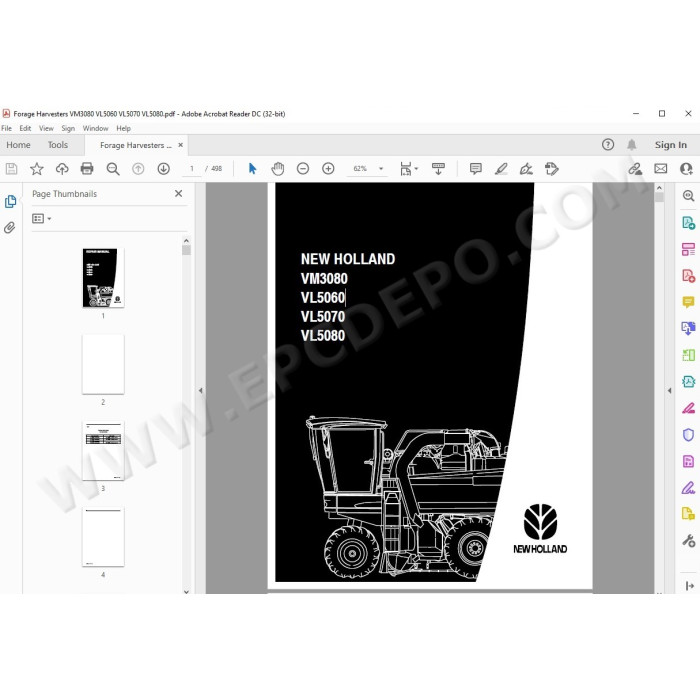
Task: Activate the Hand pan tool
Action: point(278,169)
